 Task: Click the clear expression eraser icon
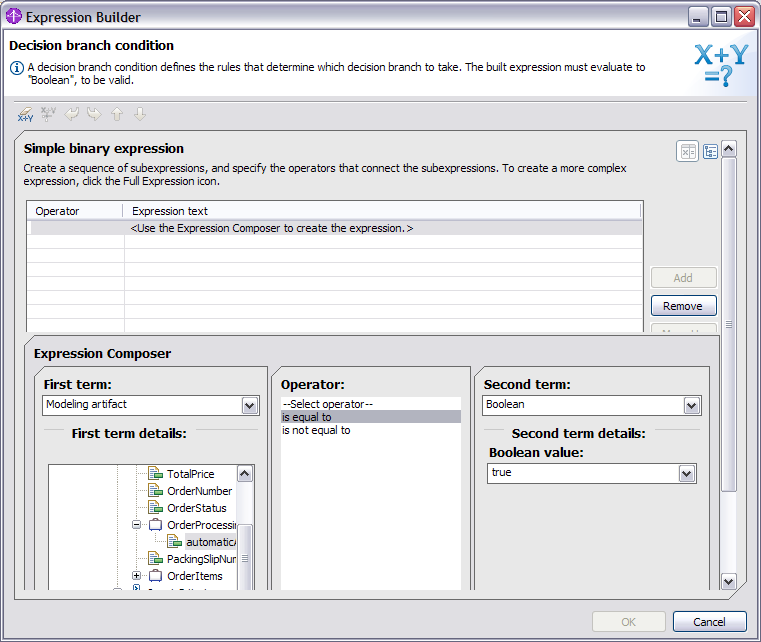25,115
